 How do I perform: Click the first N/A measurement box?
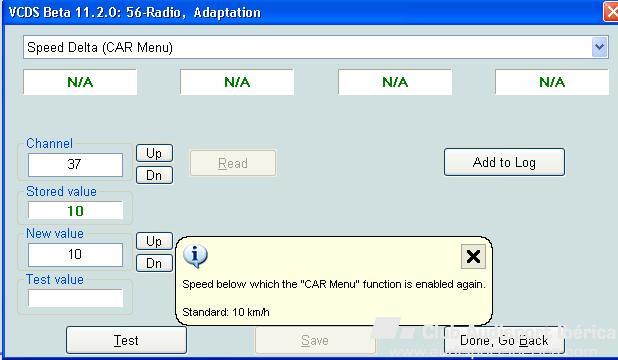pyautogui.click(x=80, y=82)
